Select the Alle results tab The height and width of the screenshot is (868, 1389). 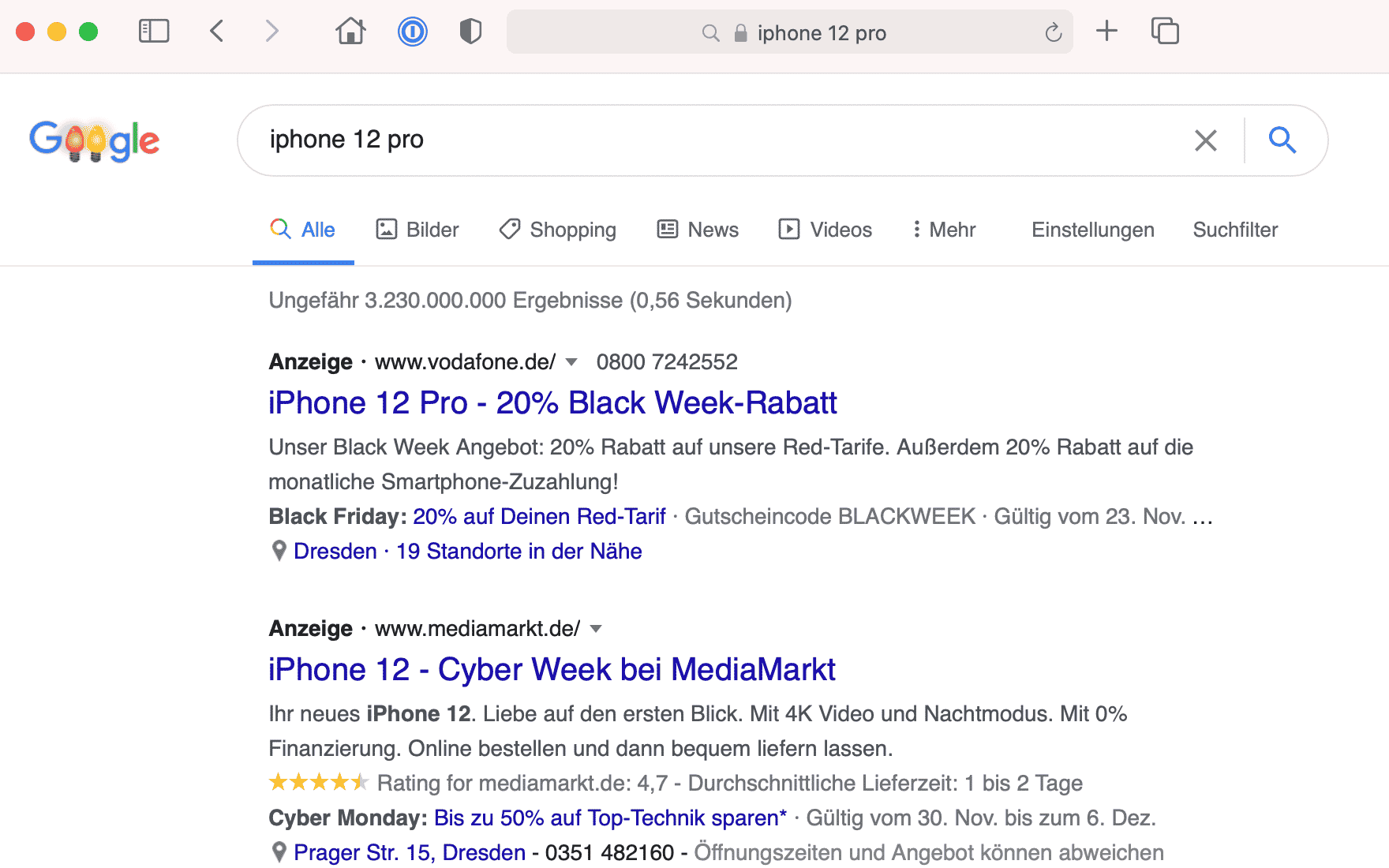[x=303, y=230]
